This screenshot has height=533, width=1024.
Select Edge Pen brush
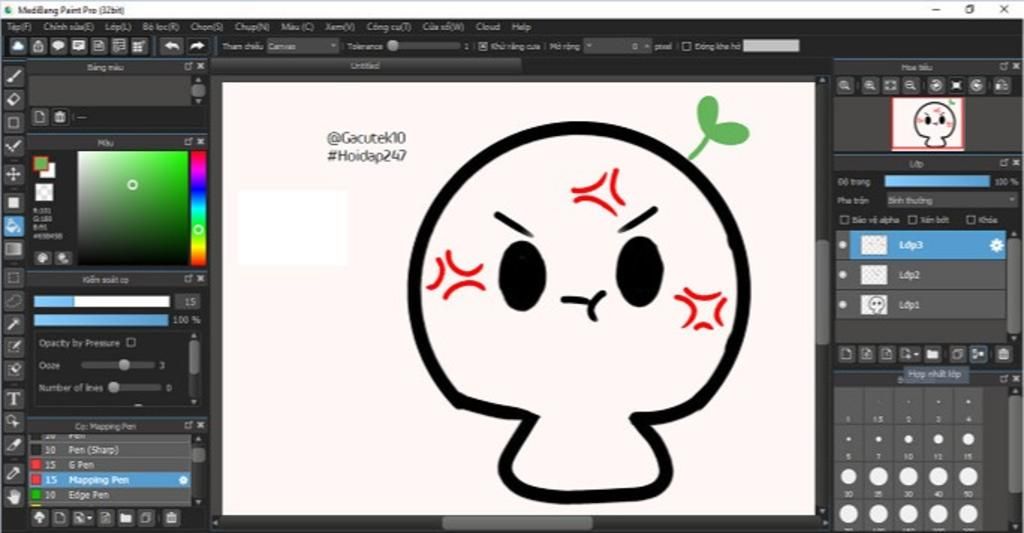pyautogui.click(x=110, y=495)
